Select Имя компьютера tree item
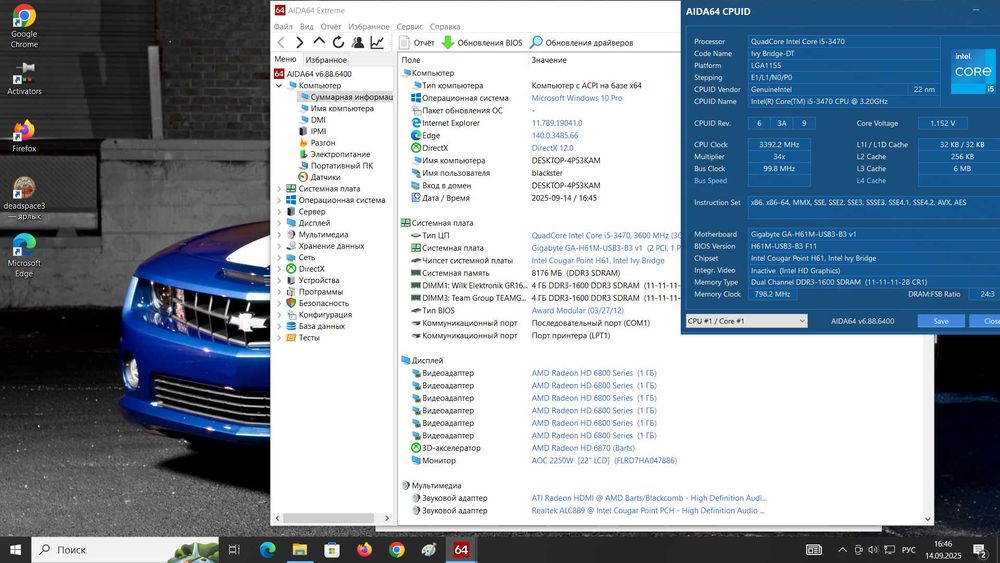 (336, 108)
